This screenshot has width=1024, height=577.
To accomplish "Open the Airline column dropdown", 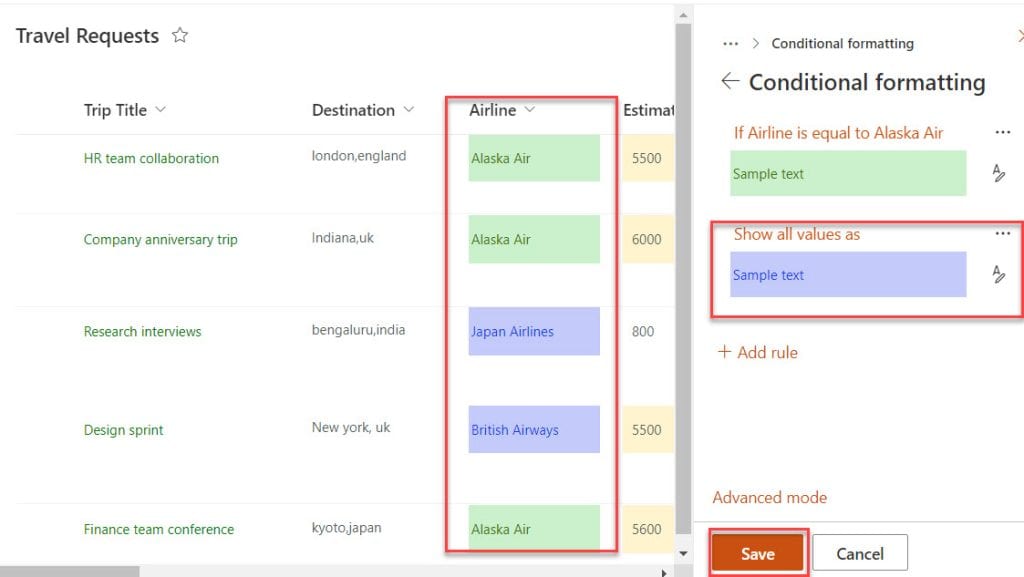I will point(530,110).
